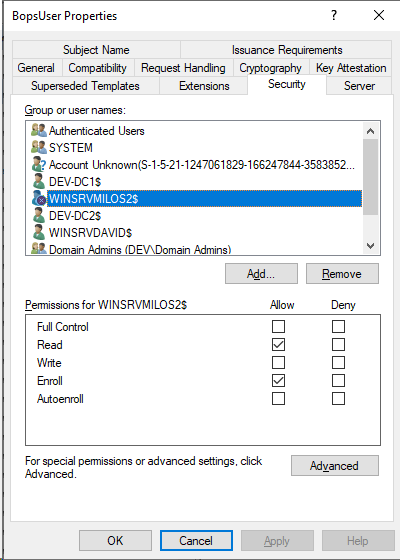This screenshot has height=560, width=400.
Task: Select the Account Unknown icon
Action: (39, 164)
